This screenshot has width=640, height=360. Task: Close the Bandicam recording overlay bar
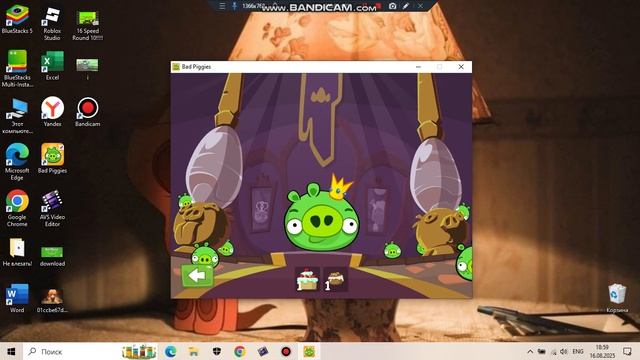(x=420, y=6)
